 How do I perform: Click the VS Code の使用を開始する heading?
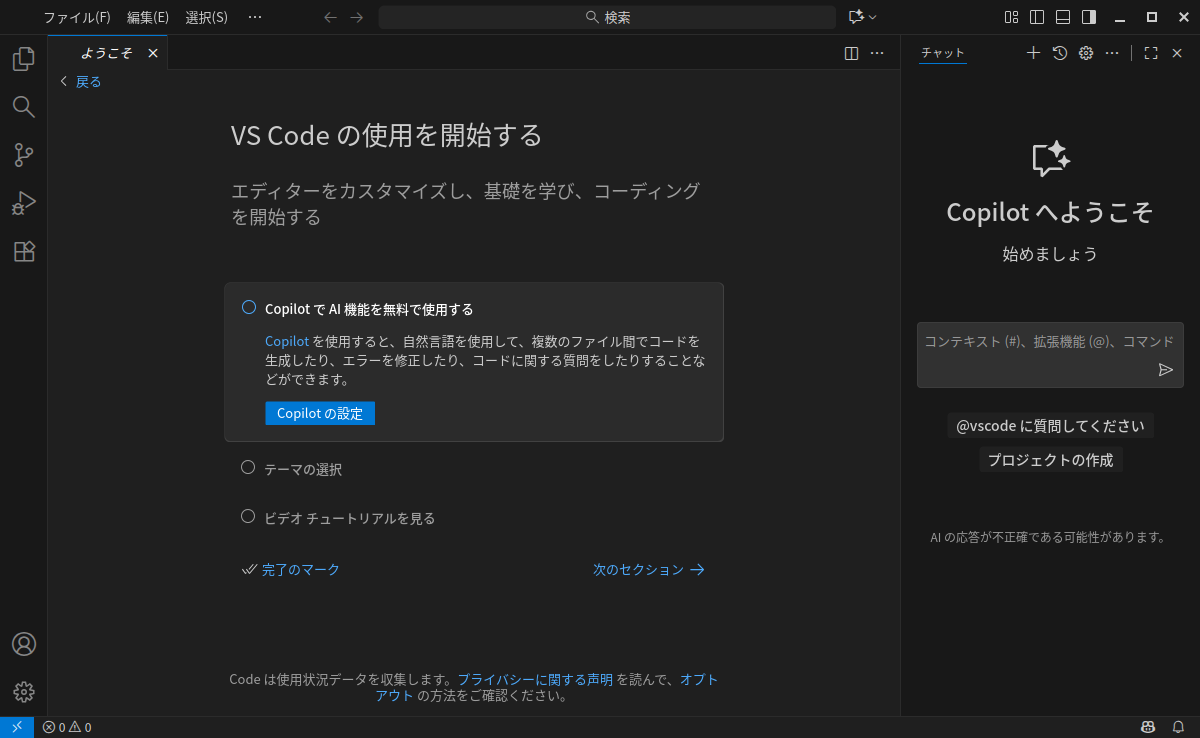tap(387, 135)
